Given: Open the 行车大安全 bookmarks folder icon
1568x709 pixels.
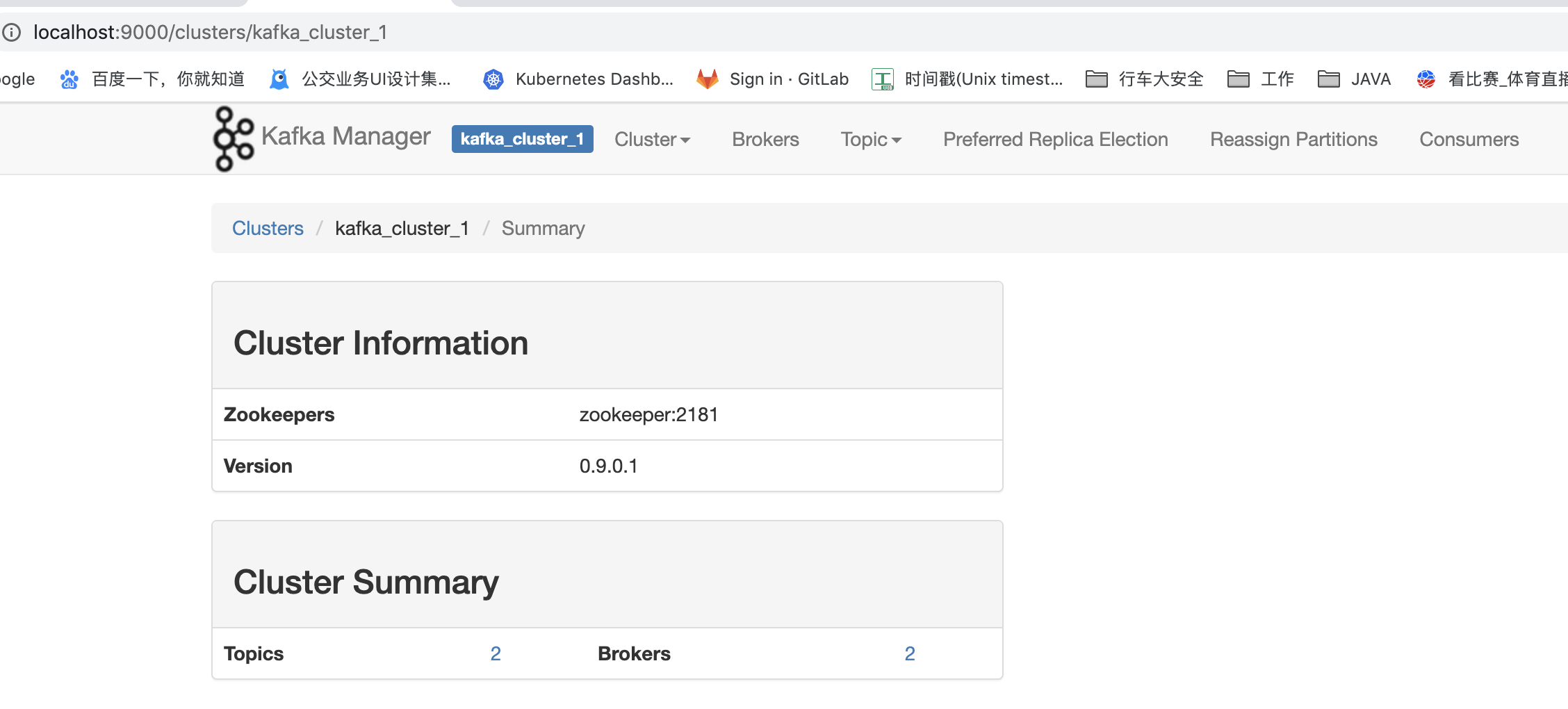Looking at the screenshot, I should pyautogui.click(x=1097, y=79).
